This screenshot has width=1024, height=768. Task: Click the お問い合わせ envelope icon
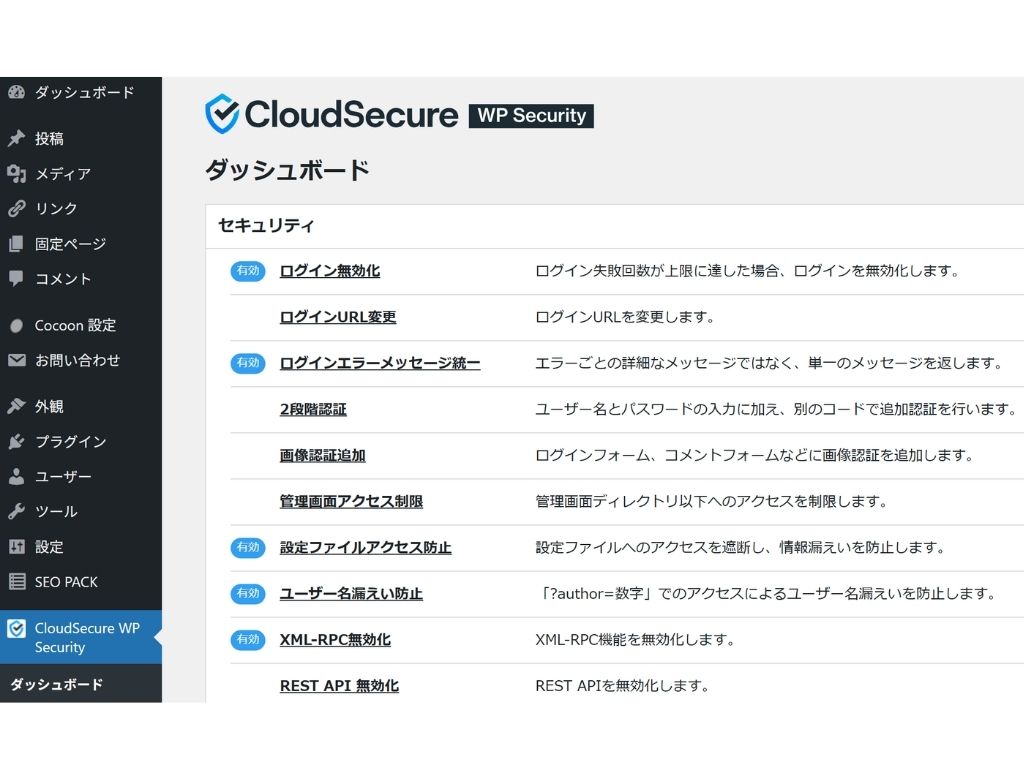point(16,360)
